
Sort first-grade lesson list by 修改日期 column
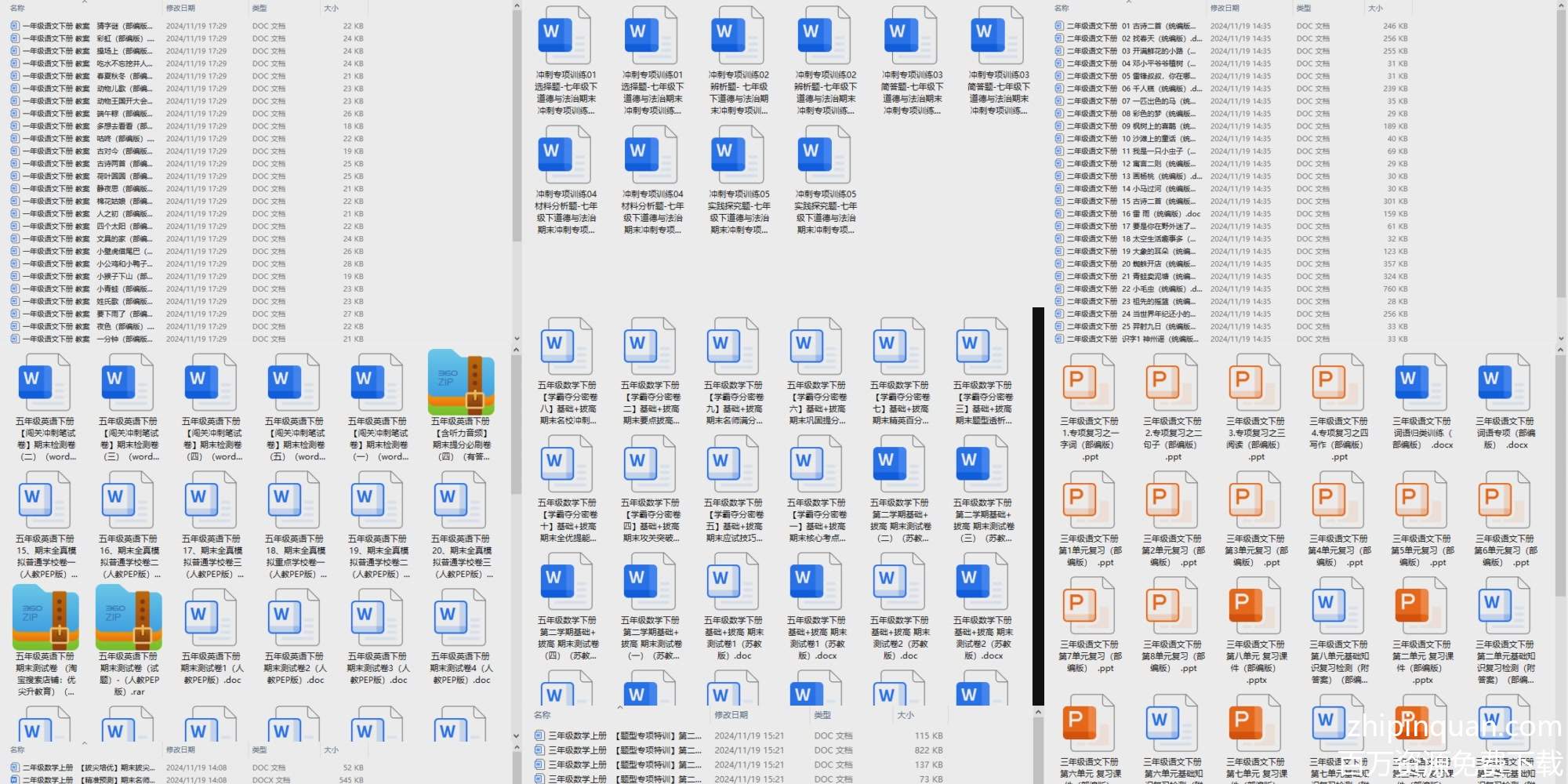[x=180, y=8]
